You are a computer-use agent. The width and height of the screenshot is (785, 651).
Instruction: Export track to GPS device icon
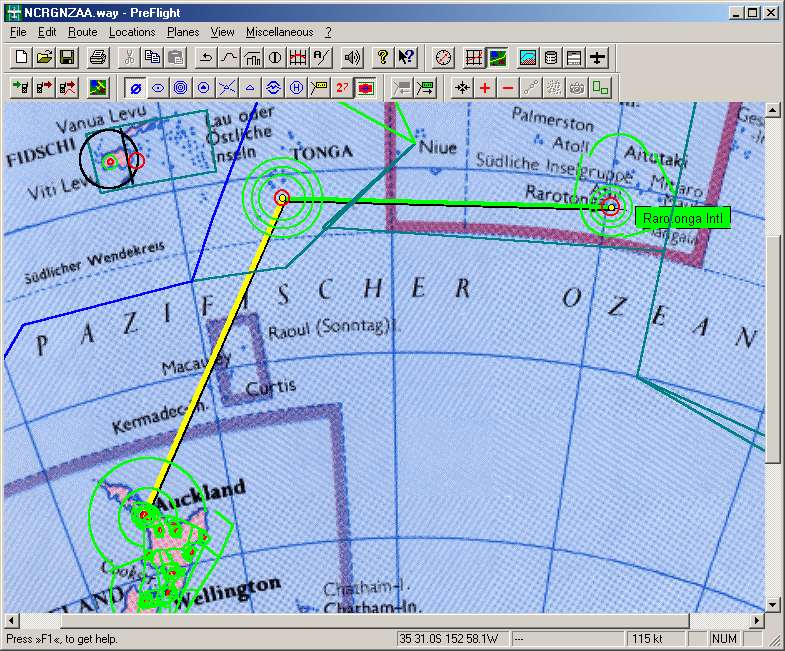(67, 88)
